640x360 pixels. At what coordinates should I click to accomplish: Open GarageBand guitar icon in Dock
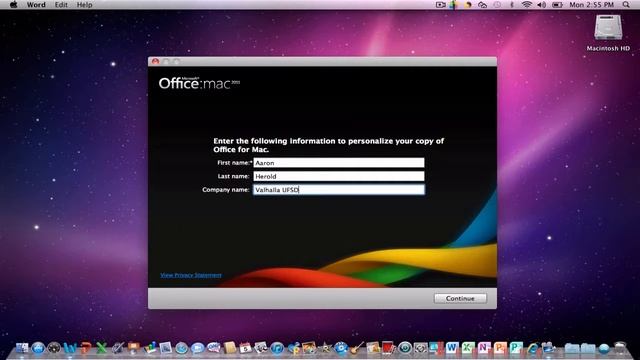coord(357,348)
